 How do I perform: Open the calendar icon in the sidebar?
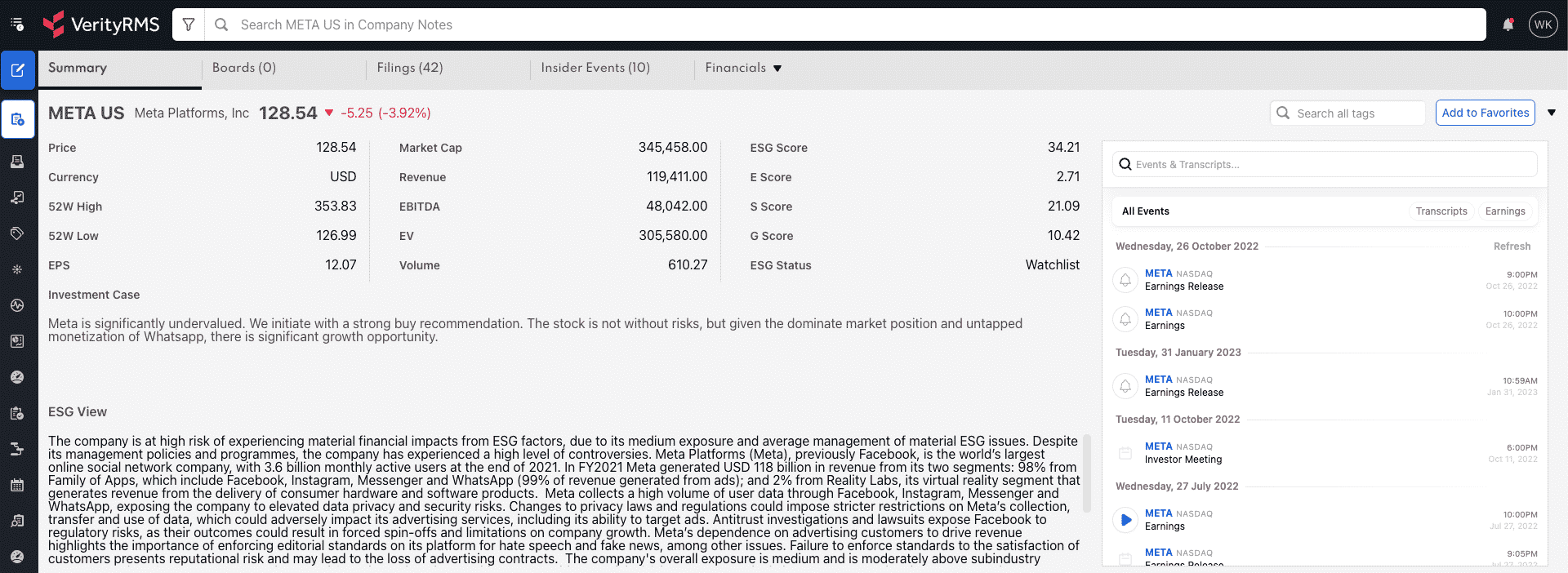tap(17, 485)
